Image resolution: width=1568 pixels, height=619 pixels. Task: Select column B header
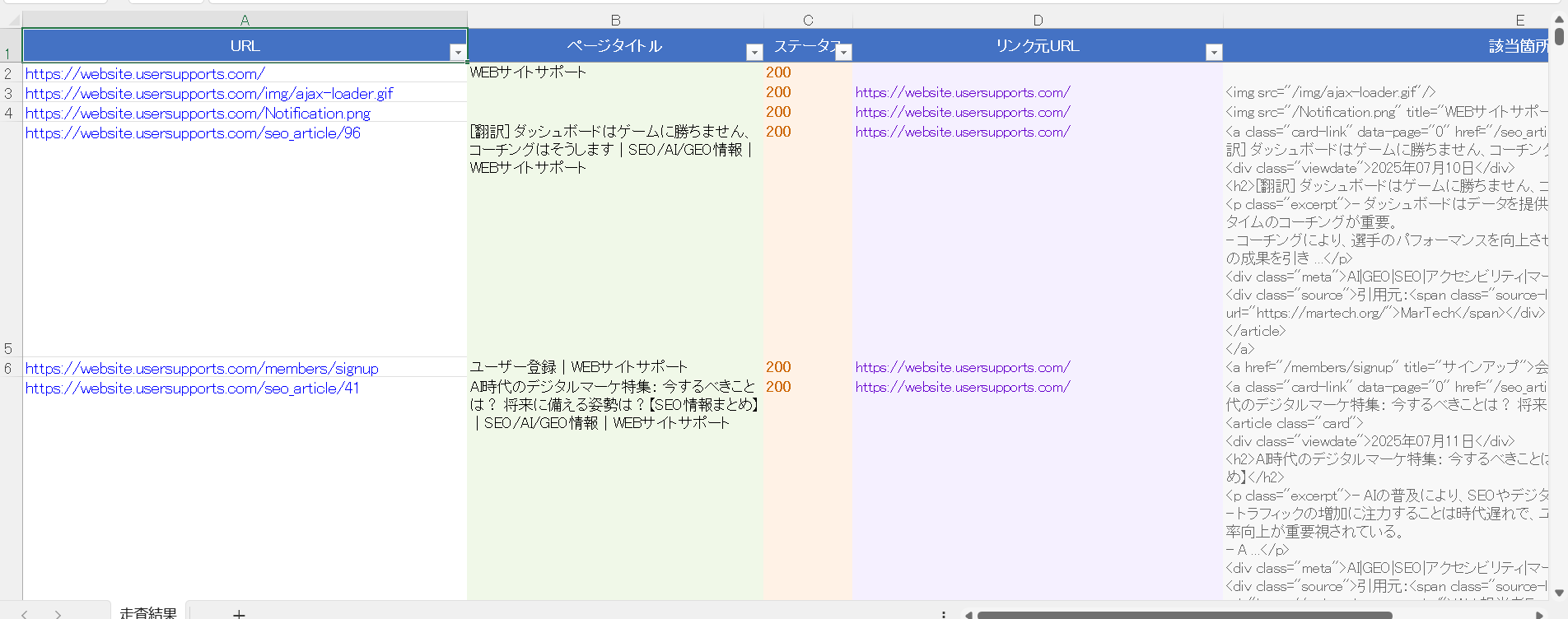[615, 20]
